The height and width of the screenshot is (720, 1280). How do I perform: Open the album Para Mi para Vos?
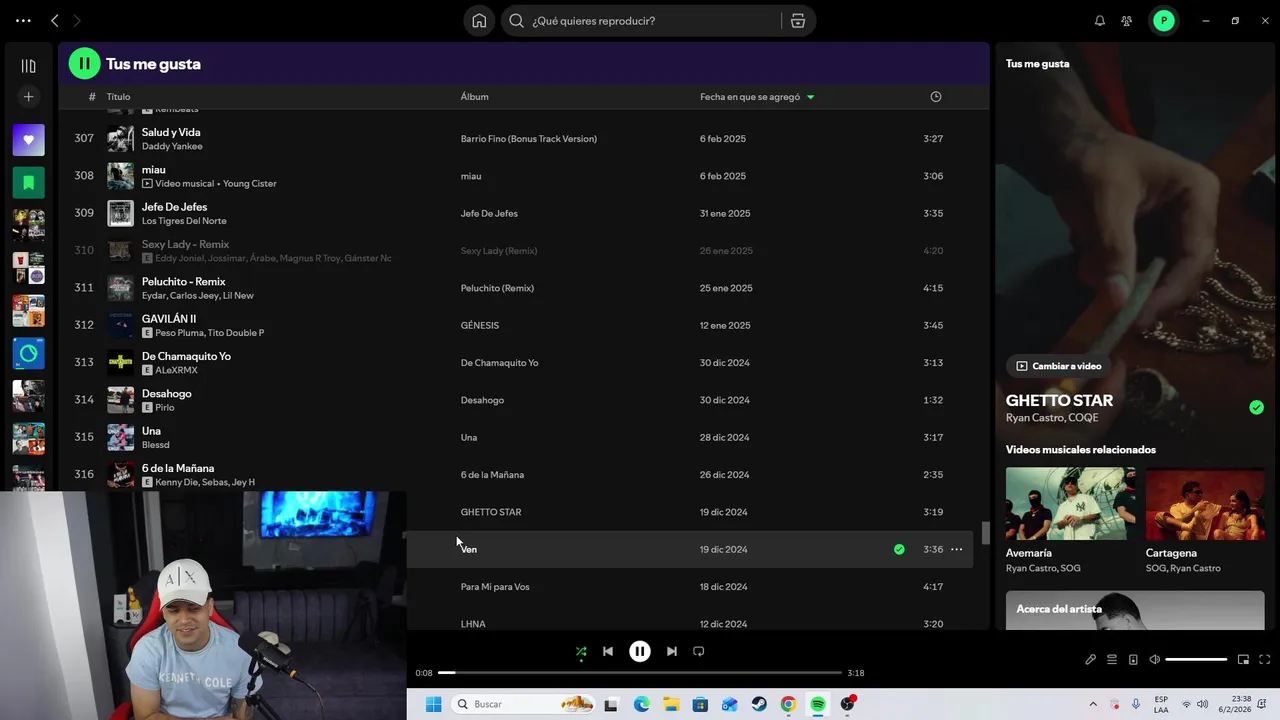pyautogui.click(x=495, y=587)
